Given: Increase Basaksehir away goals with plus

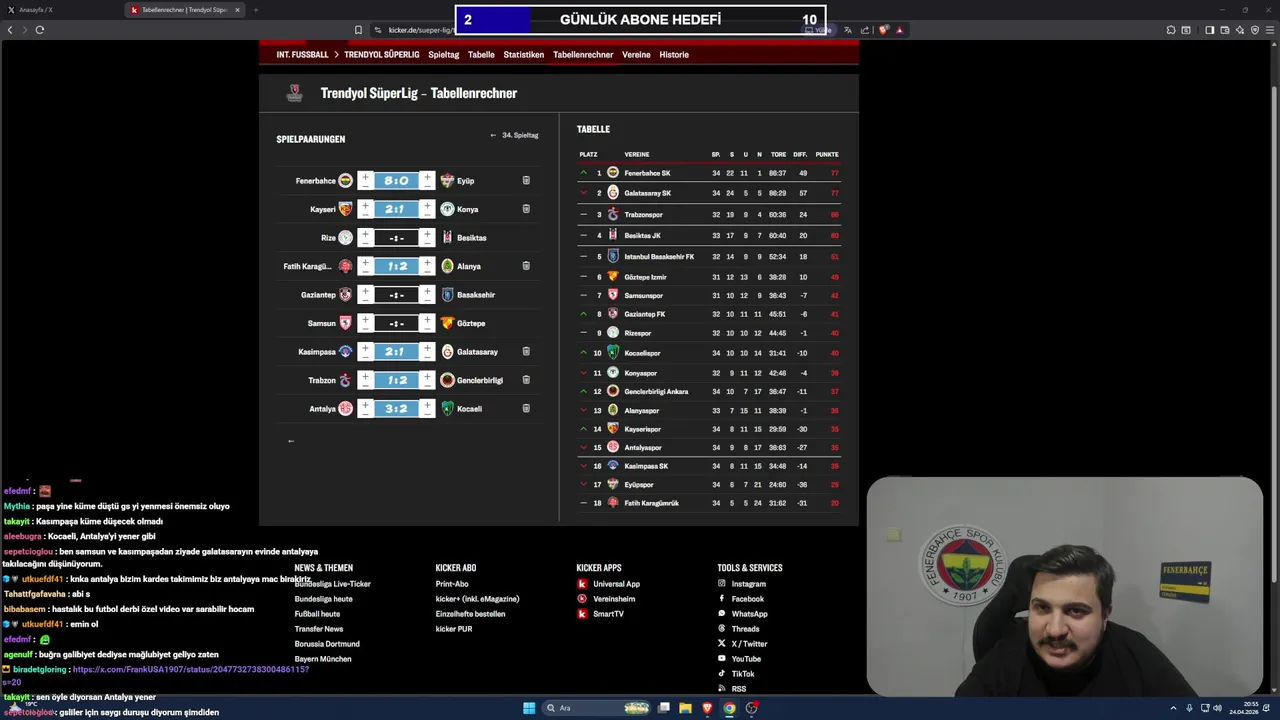Looking at the screenshot, I should 427,292.
